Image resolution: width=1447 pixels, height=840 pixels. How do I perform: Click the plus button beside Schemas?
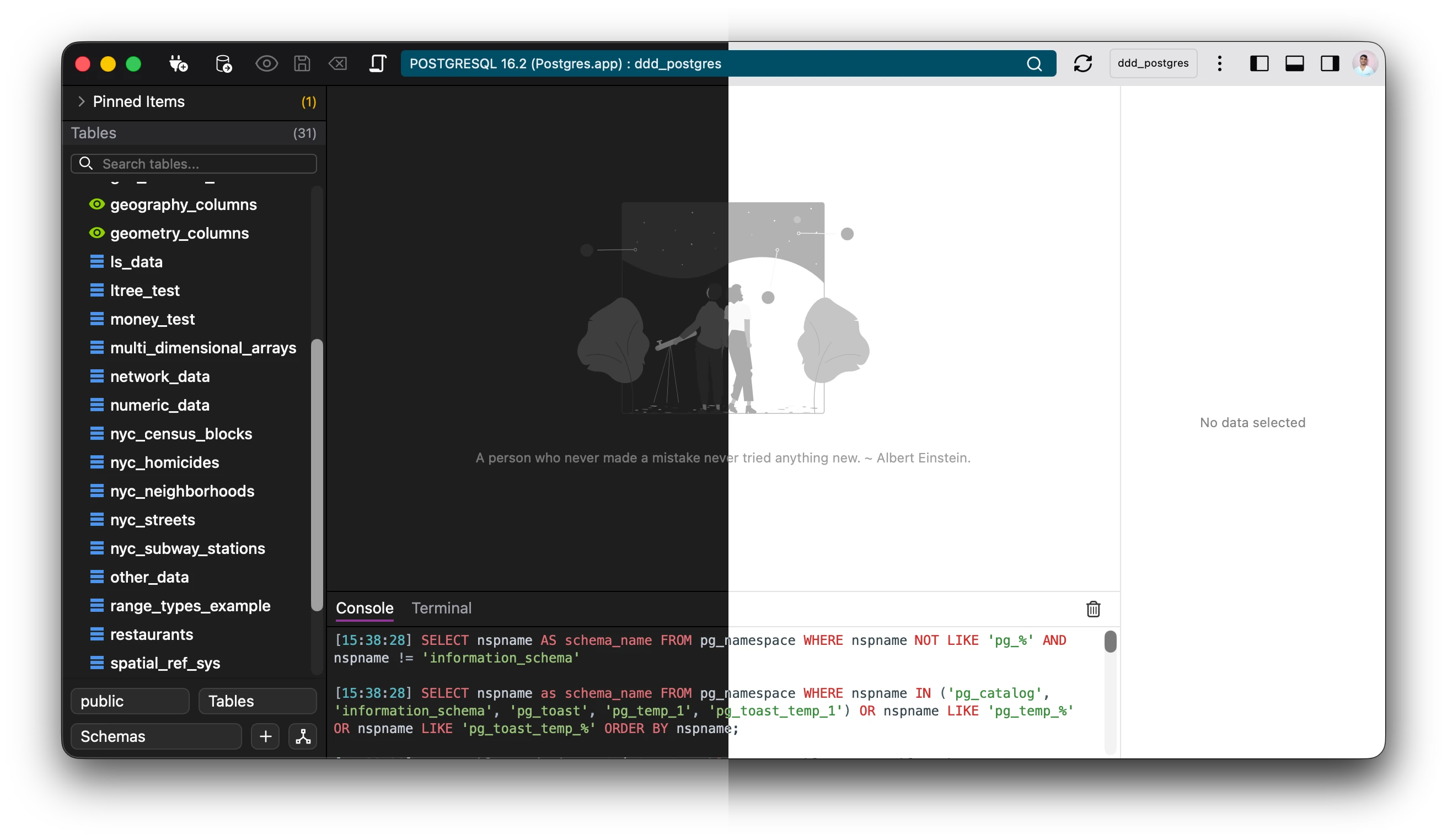pos(265,736)
